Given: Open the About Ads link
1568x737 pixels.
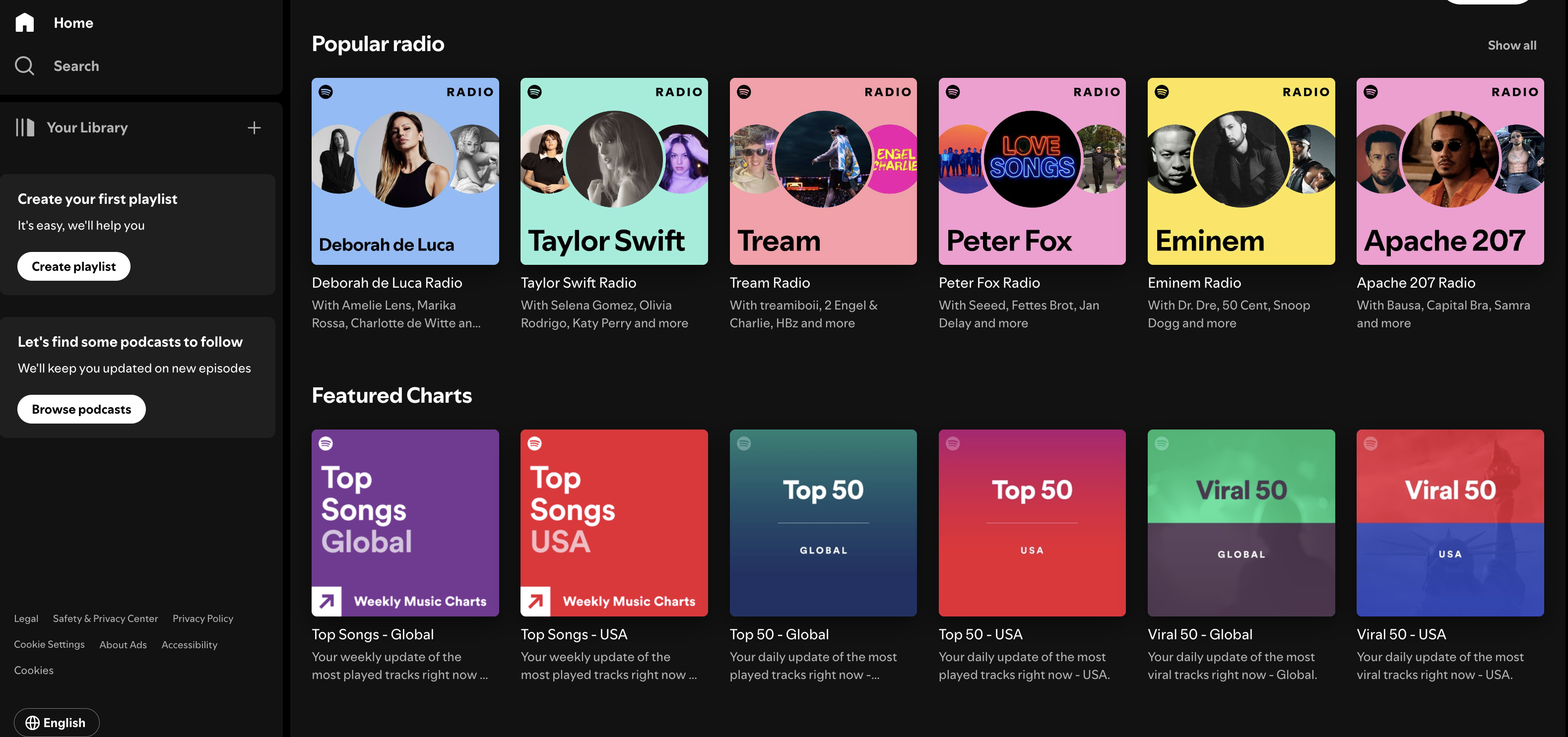Looking at the screenshot, I should [123, 644].
